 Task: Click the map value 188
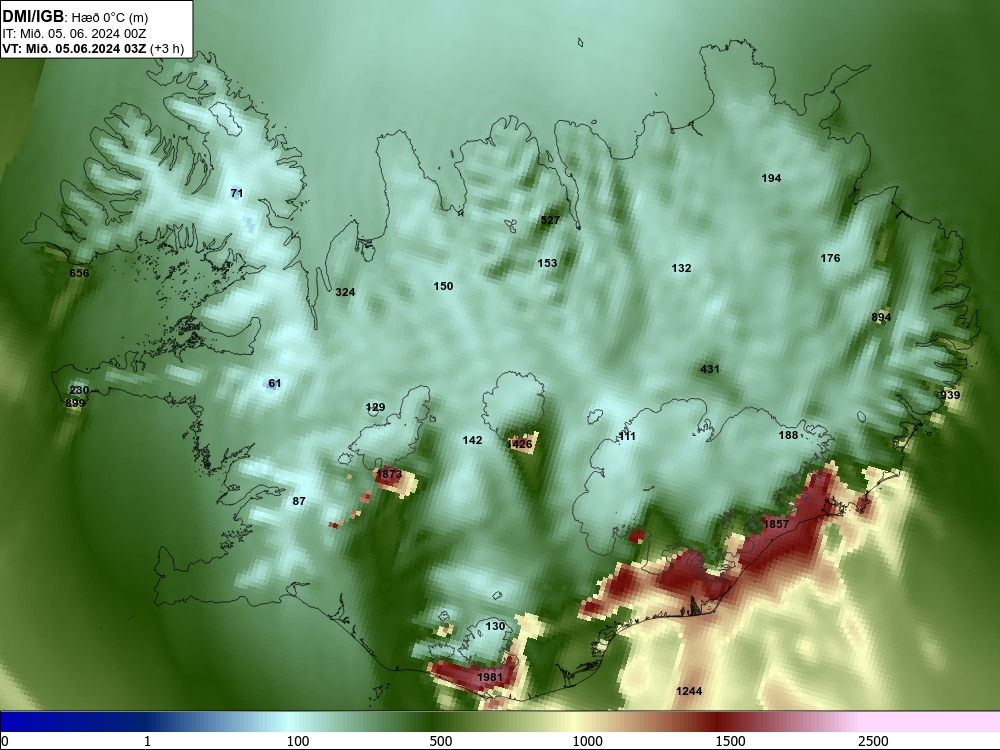[788, 435]
